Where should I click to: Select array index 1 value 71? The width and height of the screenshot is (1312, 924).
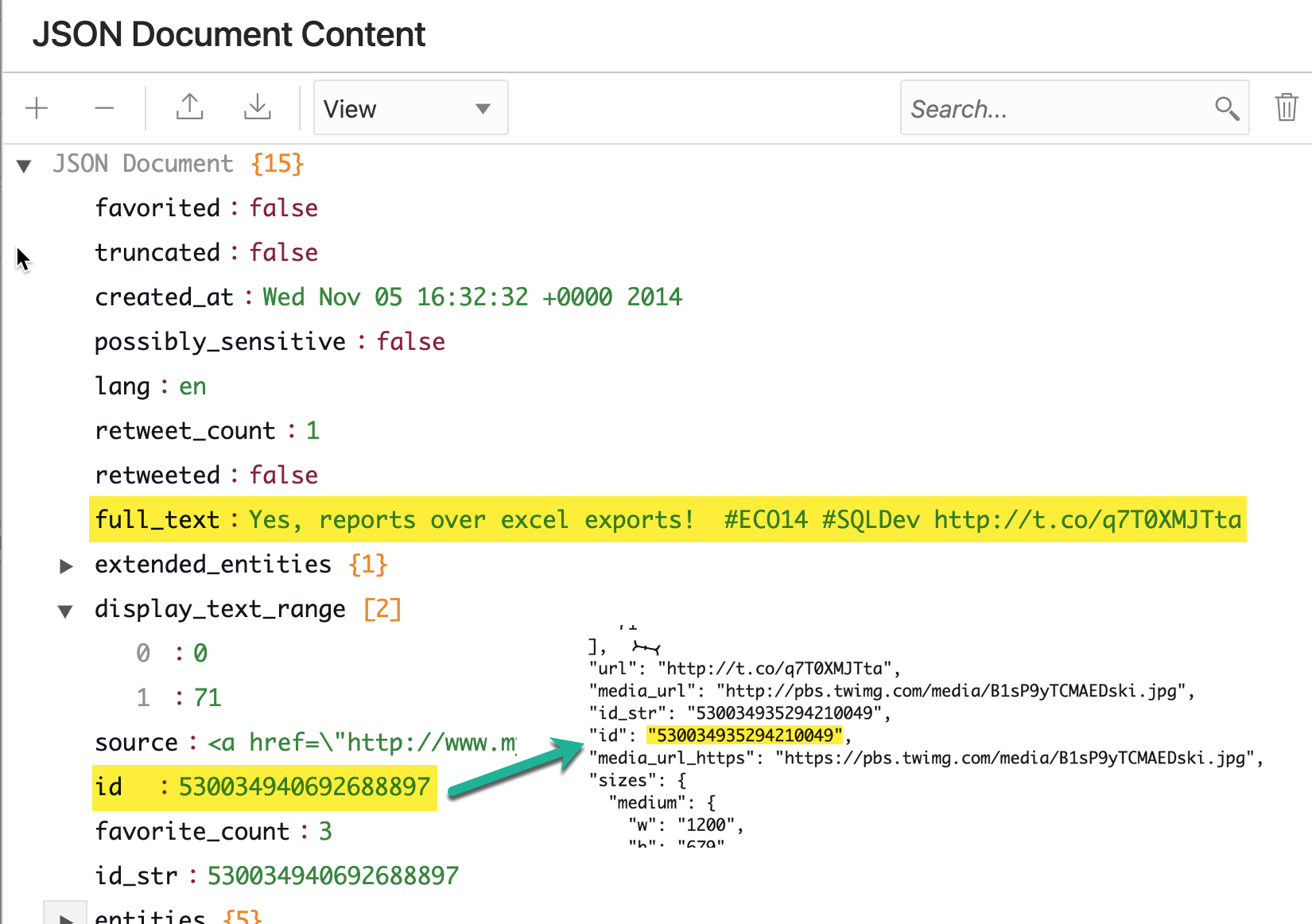coord(208,697)
